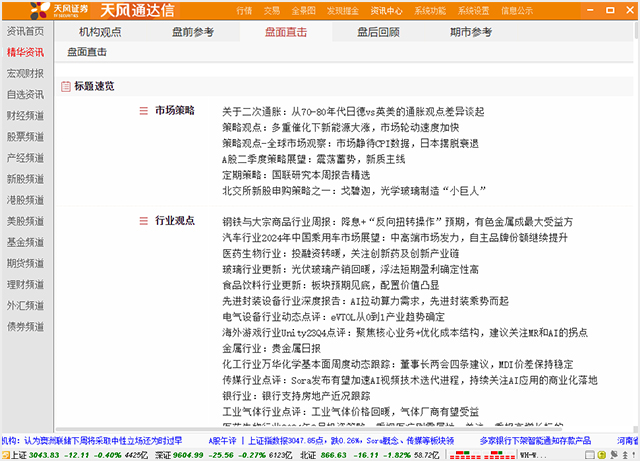The image size is (640, 461).
Task: Open the 资讯中心 menu
Action: (387, 11)
